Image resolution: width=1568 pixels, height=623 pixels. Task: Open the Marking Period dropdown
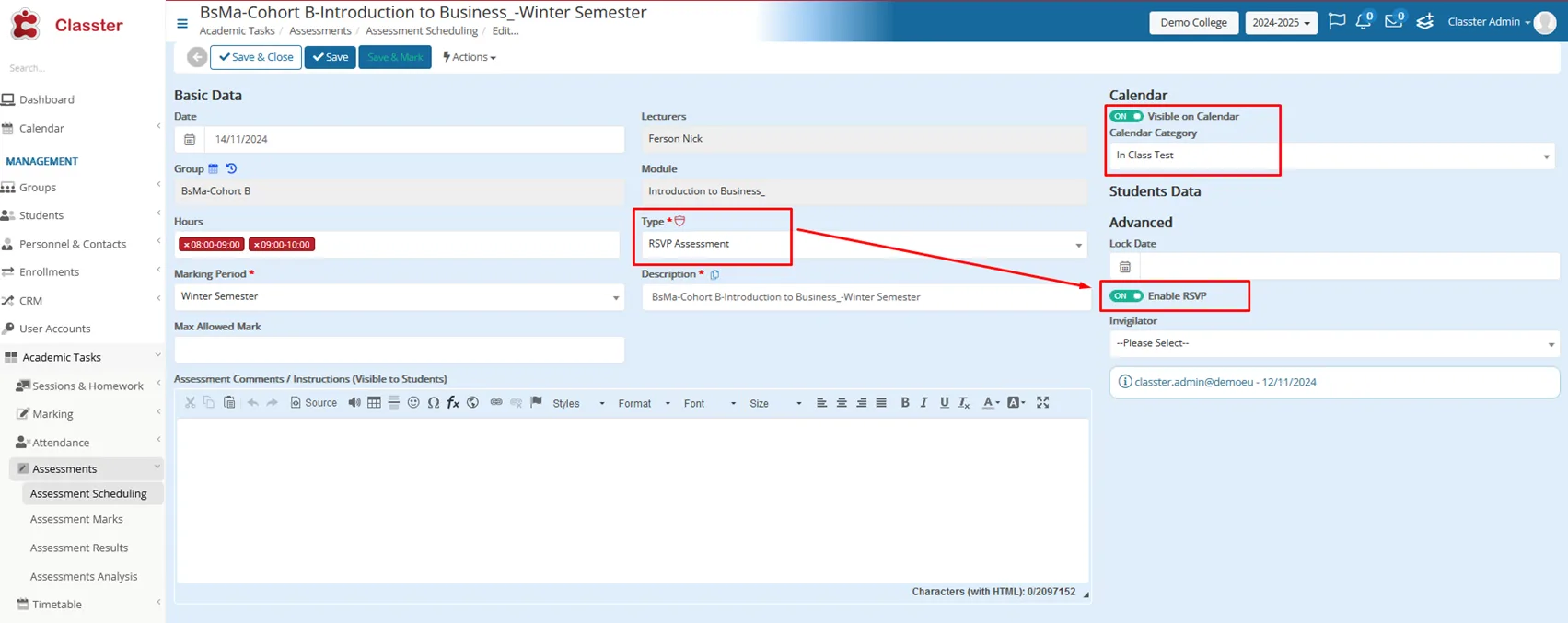(399, 296)
